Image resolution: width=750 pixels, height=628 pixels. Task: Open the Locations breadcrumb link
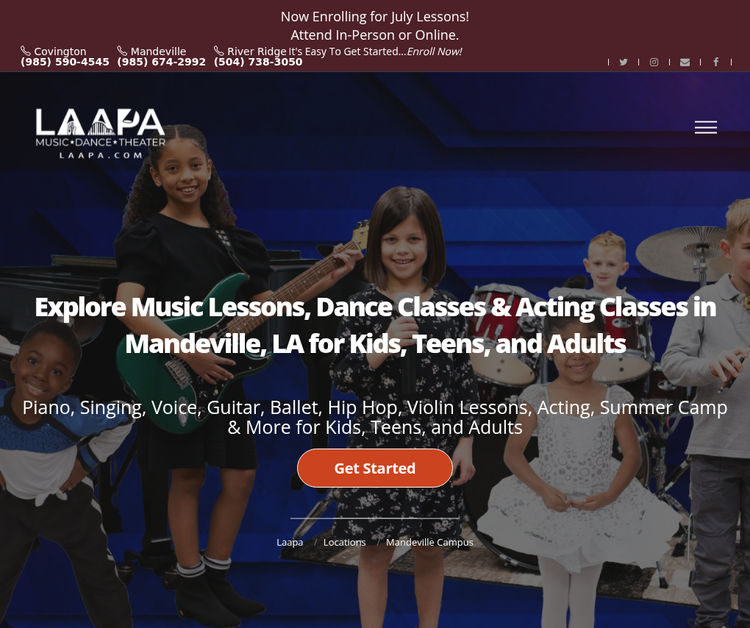(344, 542)
